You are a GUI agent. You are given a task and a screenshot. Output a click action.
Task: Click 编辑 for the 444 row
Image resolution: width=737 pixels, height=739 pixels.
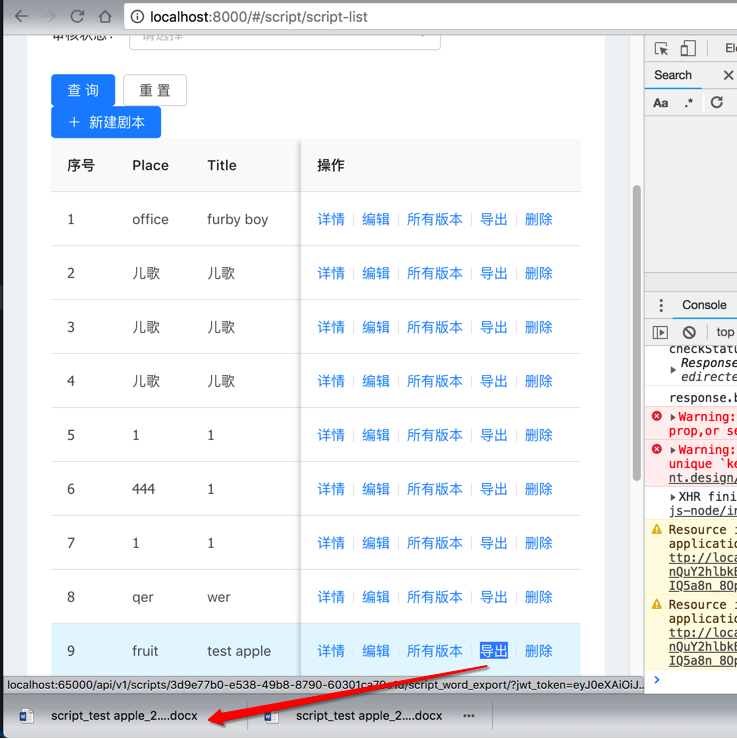(376, 489)
